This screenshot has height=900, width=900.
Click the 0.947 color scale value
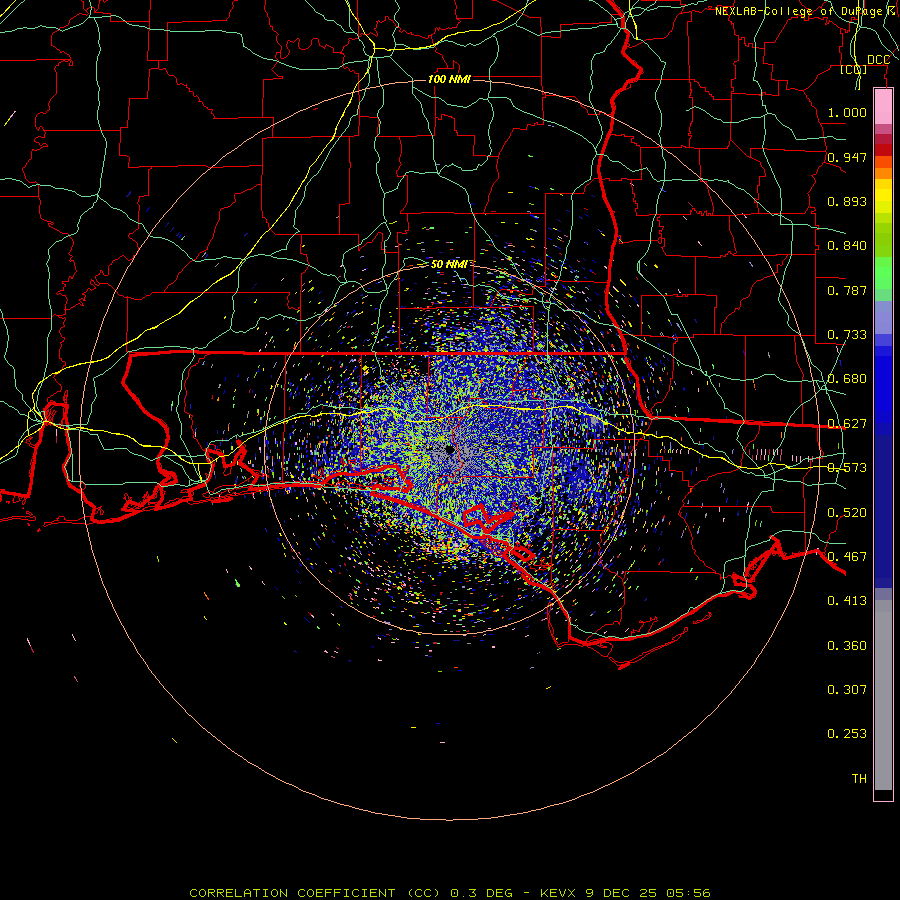point(847,157)
